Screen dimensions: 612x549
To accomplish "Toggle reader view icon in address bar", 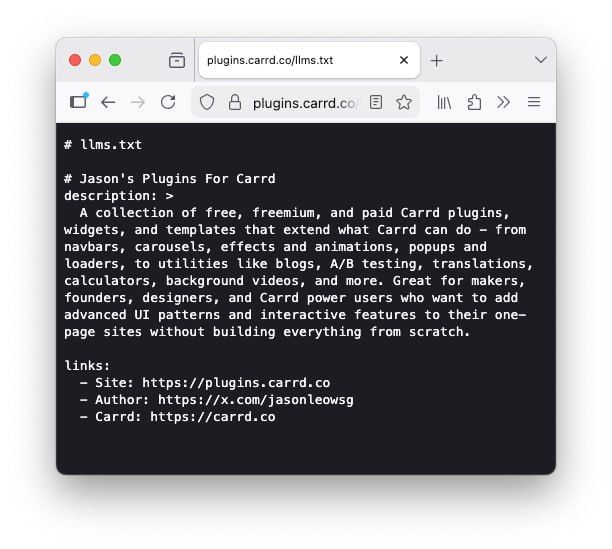I will (375, 103).
